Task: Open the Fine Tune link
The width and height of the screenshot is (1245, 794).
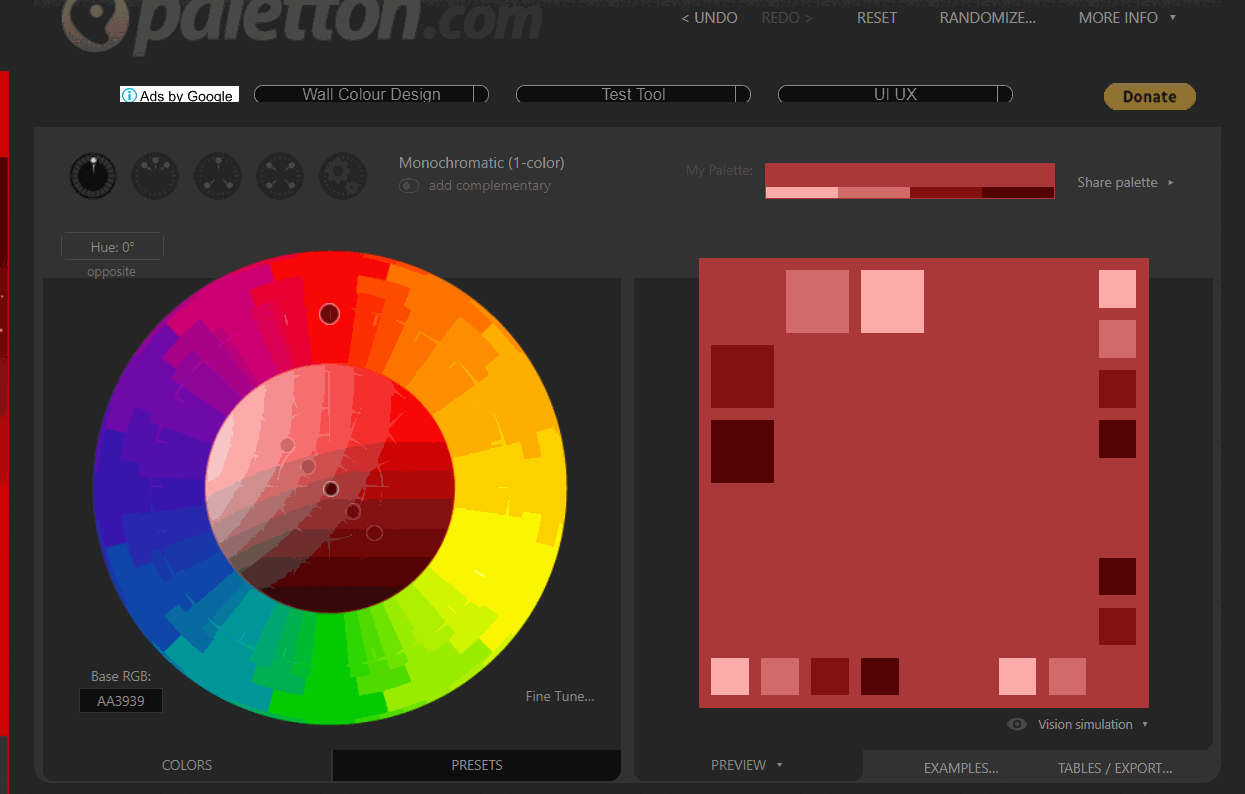Action: coord(559,697)
